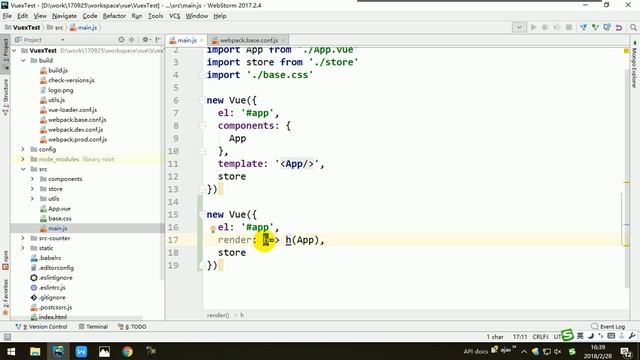Expand the components folder
The image size is (640, 360).
click(32, 179)
